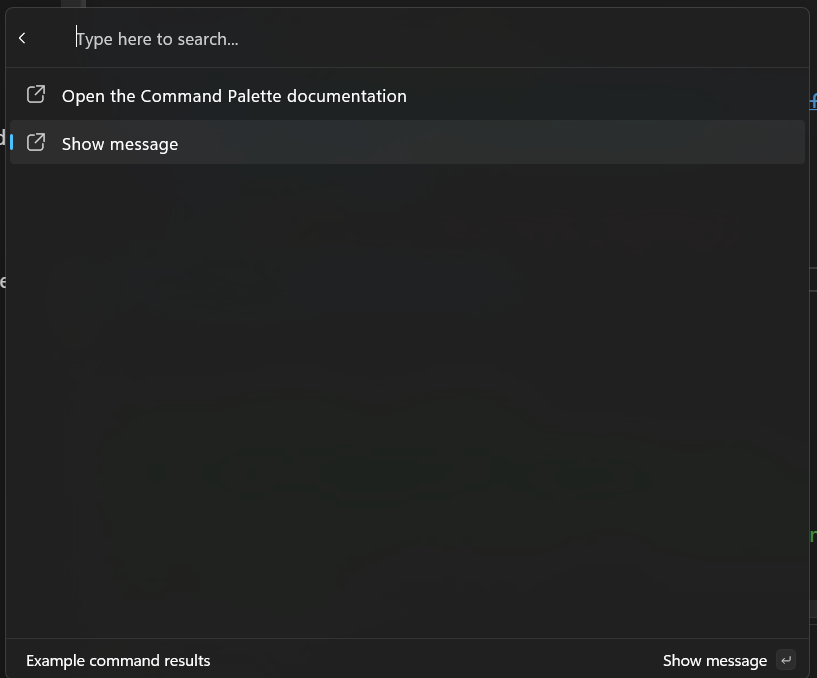817x678 pixels.
Task: Click the empty results area of the palette
Action: point(400,400)
